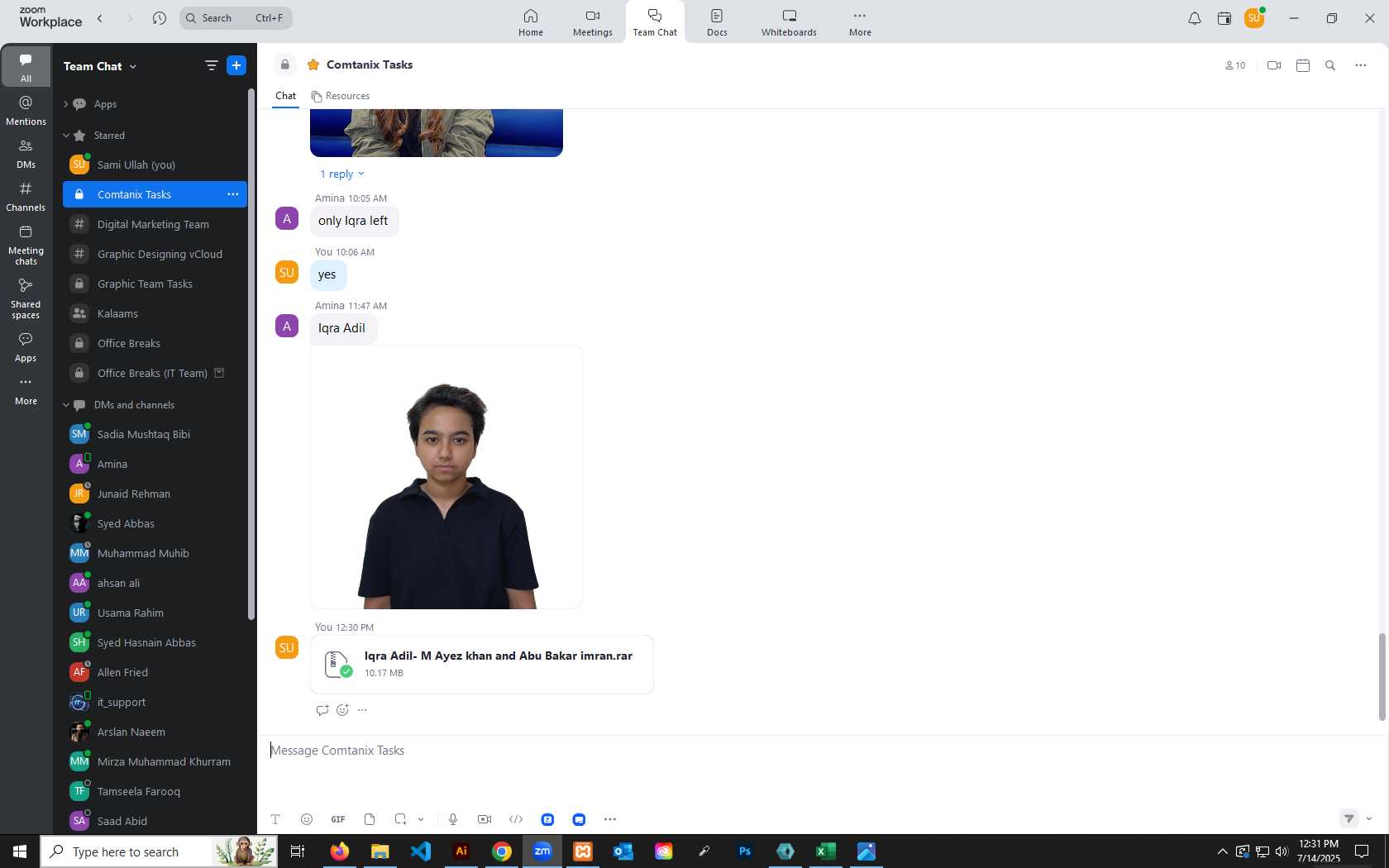The image size is (1389, 868).
Task: Show DMs in left rail
Action: click(x=26, y=154)
